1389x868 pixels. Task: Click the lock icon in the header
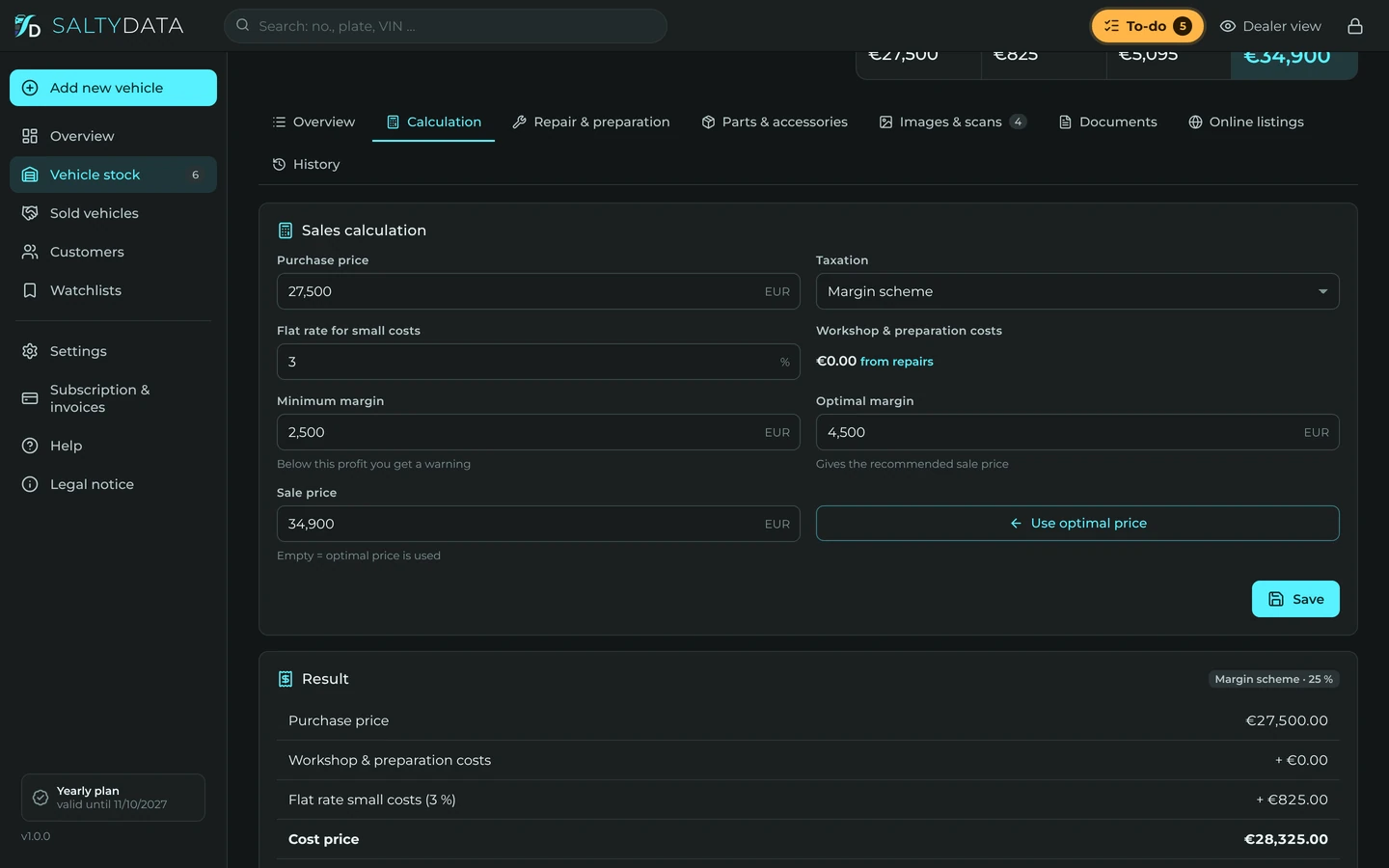1355,26
